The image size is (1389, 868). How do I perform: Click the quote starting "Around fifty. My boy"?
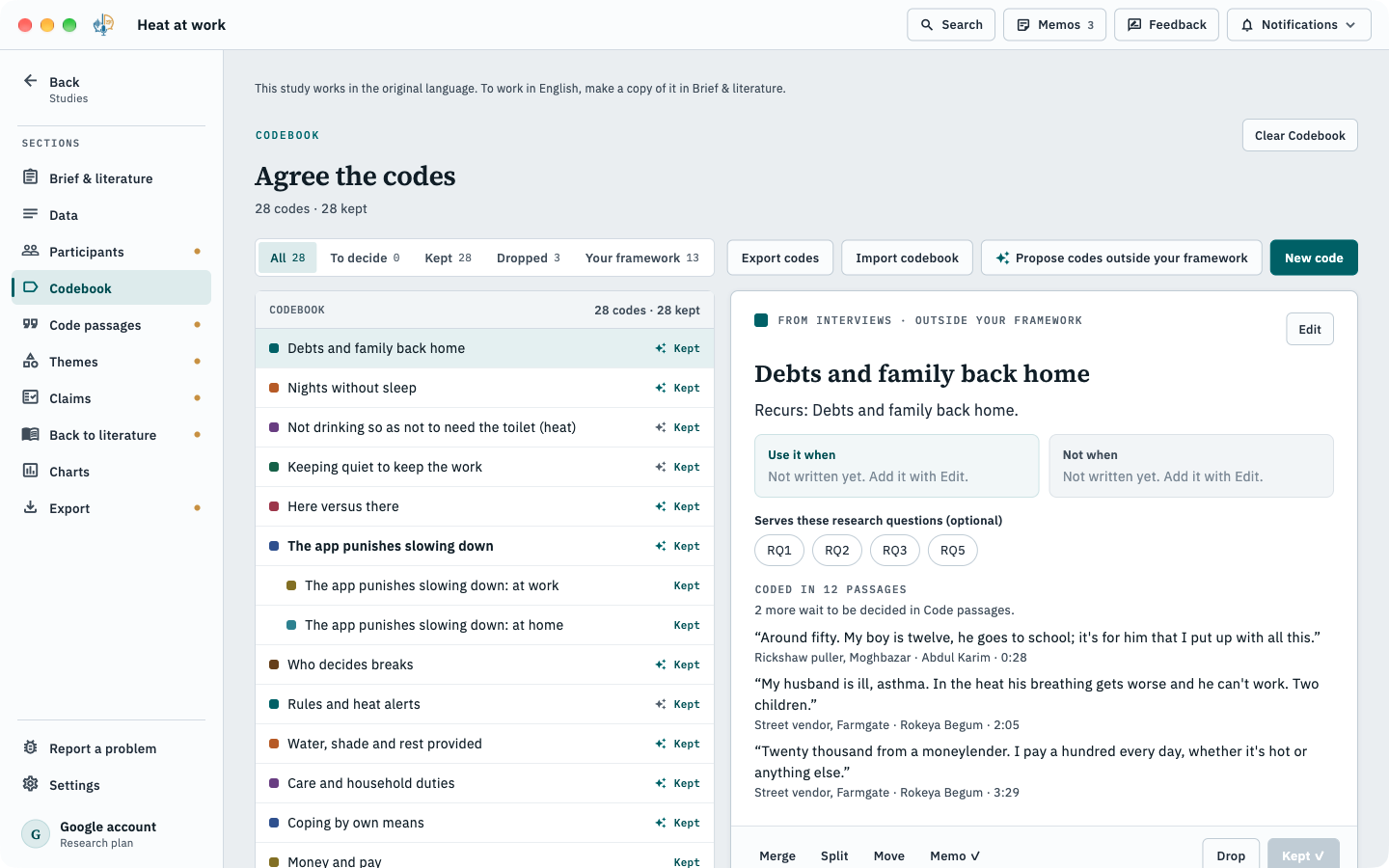pyautogui.click(x=1037, y=637)
